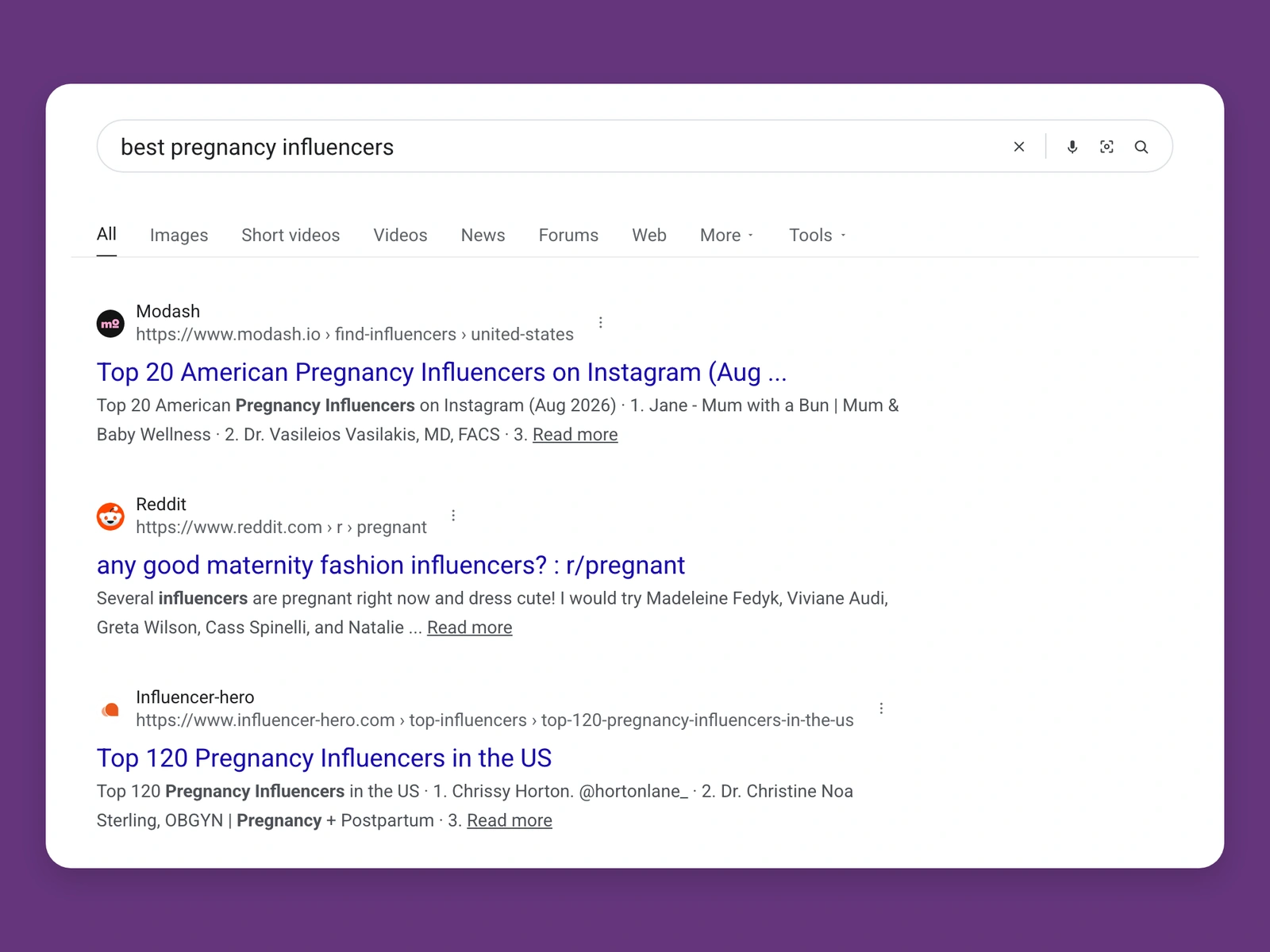Image resolution: width=1270 pixels, height=952 pixels.
Task: Open 'Top 120 Pregnancy Influencers in the US' link
Action: click(x=324, y=758)
